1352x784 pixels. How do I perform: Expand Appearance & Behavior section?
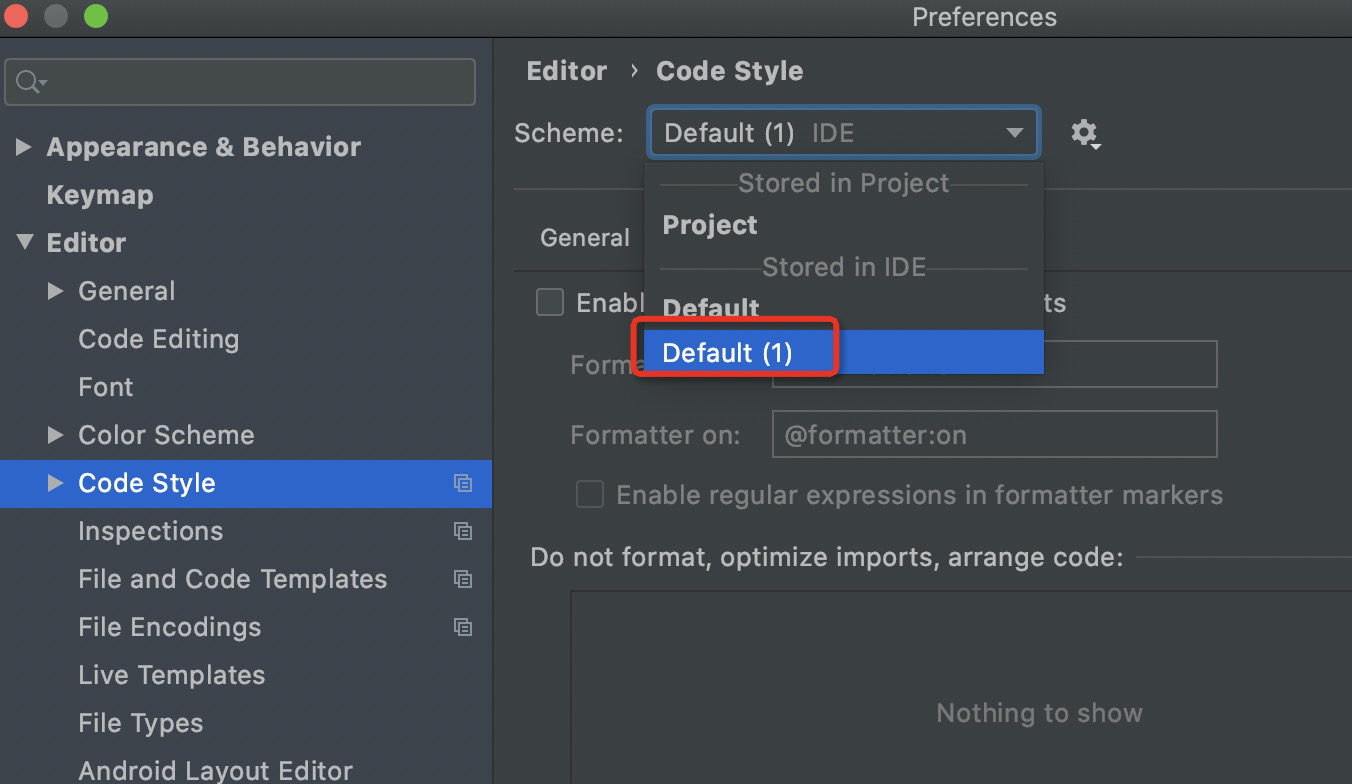pos(24,147)
